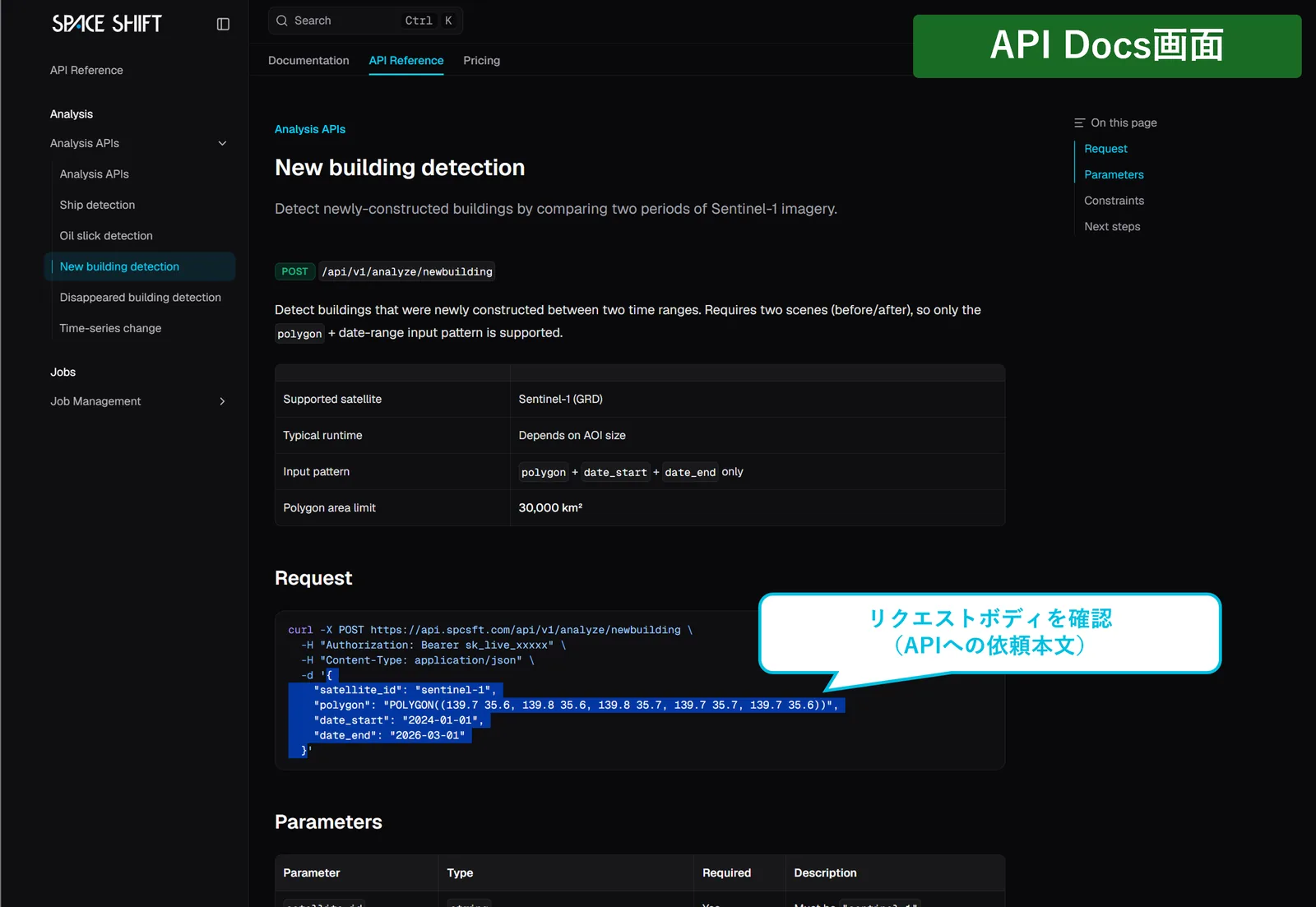
Task: Select the API Reference tab
Action: [x=406, y=61]
